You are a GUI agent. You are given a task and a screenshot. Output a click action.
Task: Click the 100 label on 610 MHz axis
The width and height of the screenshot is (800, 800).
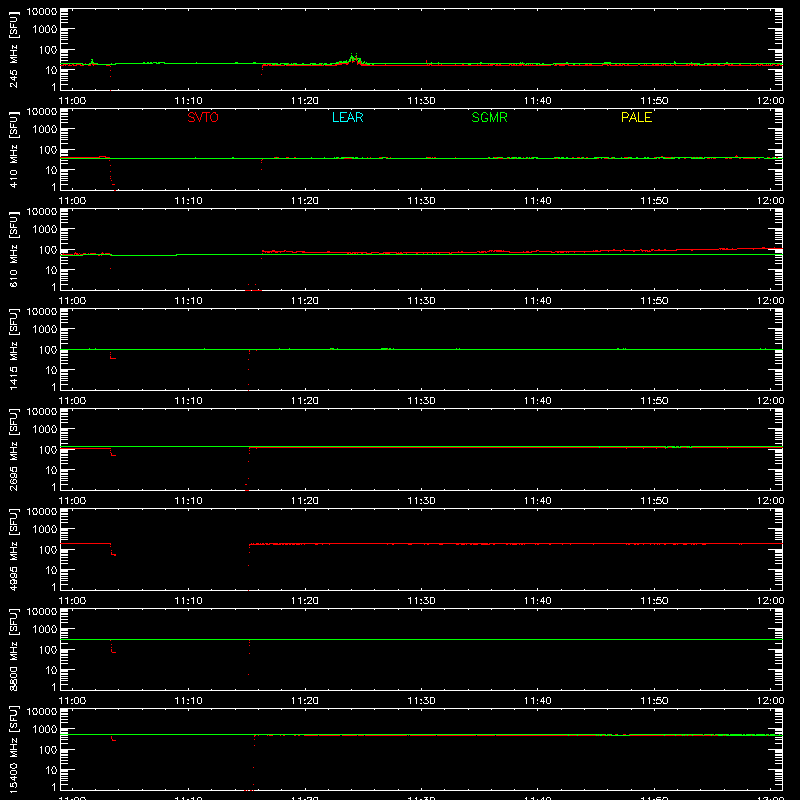(48, 249)
